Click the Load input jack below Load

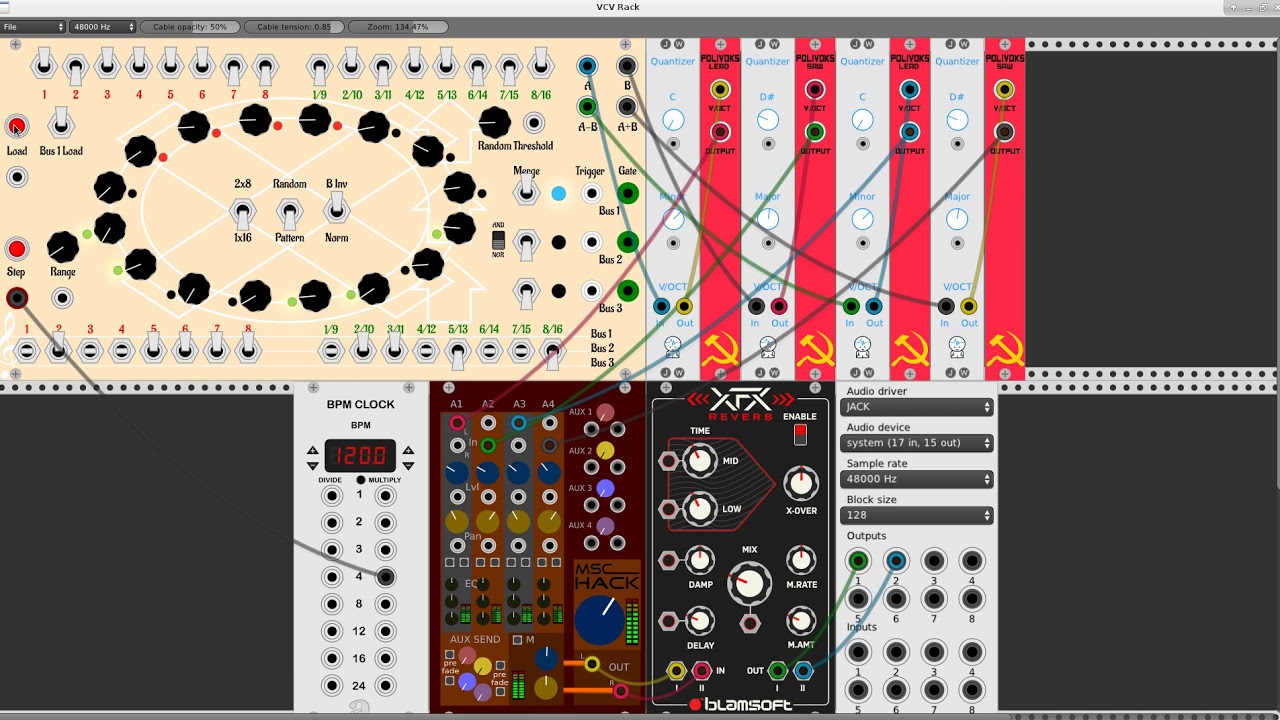point(17,177)
